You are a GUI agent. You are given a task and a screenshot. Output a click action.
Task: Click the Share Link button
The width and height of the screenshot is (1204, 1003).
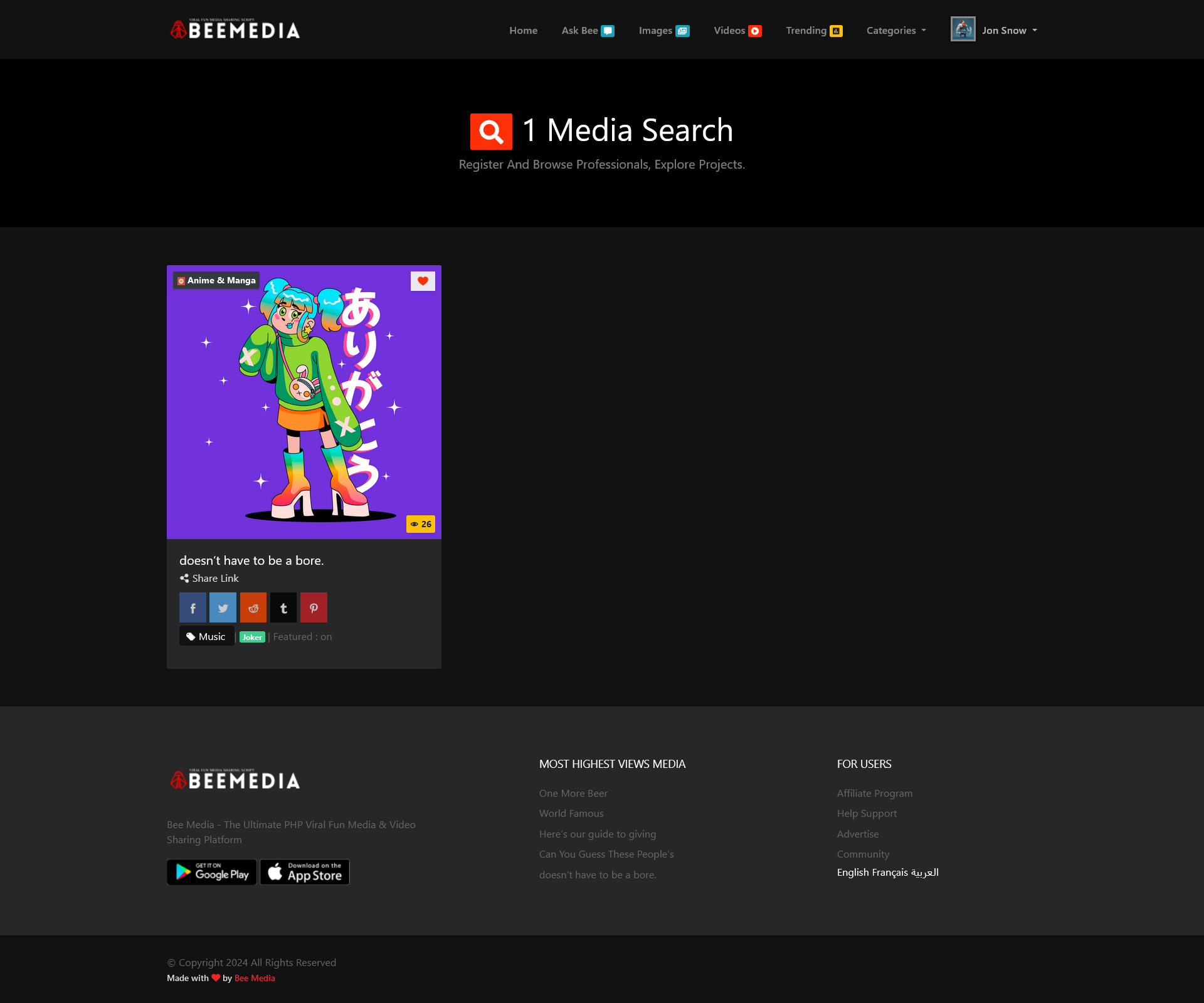[209, 578]
